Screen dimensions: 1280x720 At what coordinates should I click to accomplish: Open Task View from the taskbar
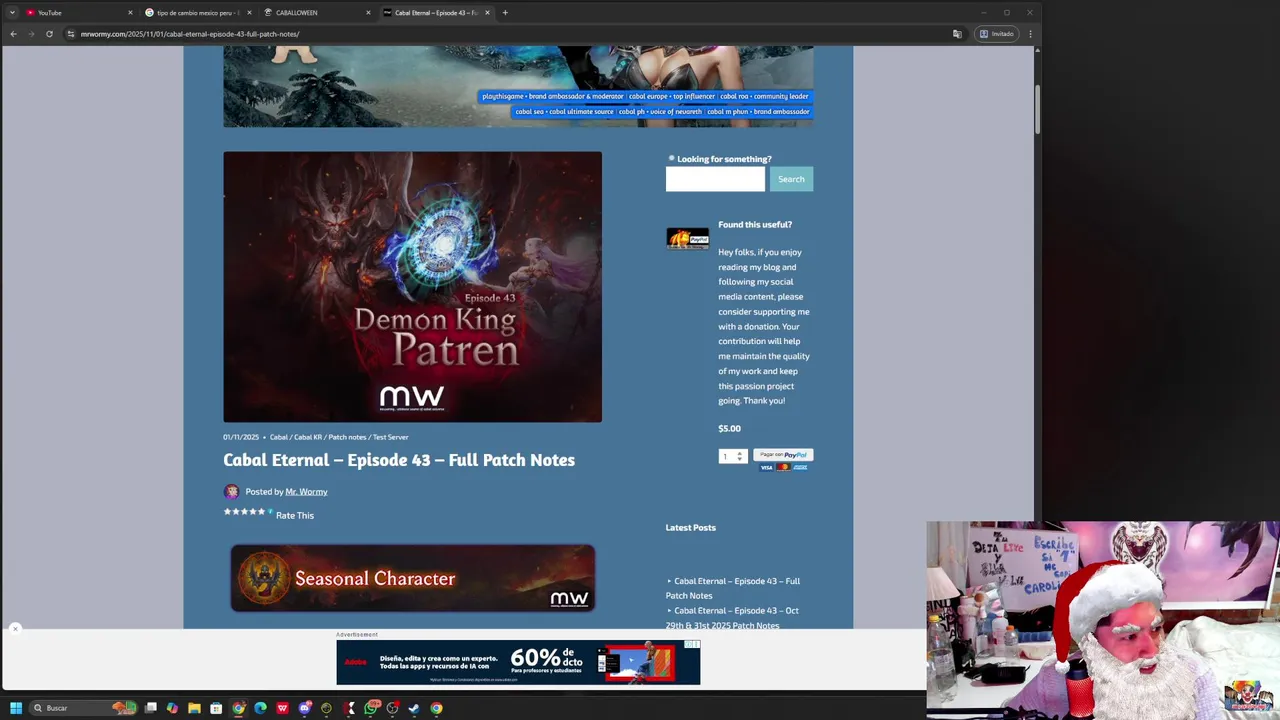[151, 708]
